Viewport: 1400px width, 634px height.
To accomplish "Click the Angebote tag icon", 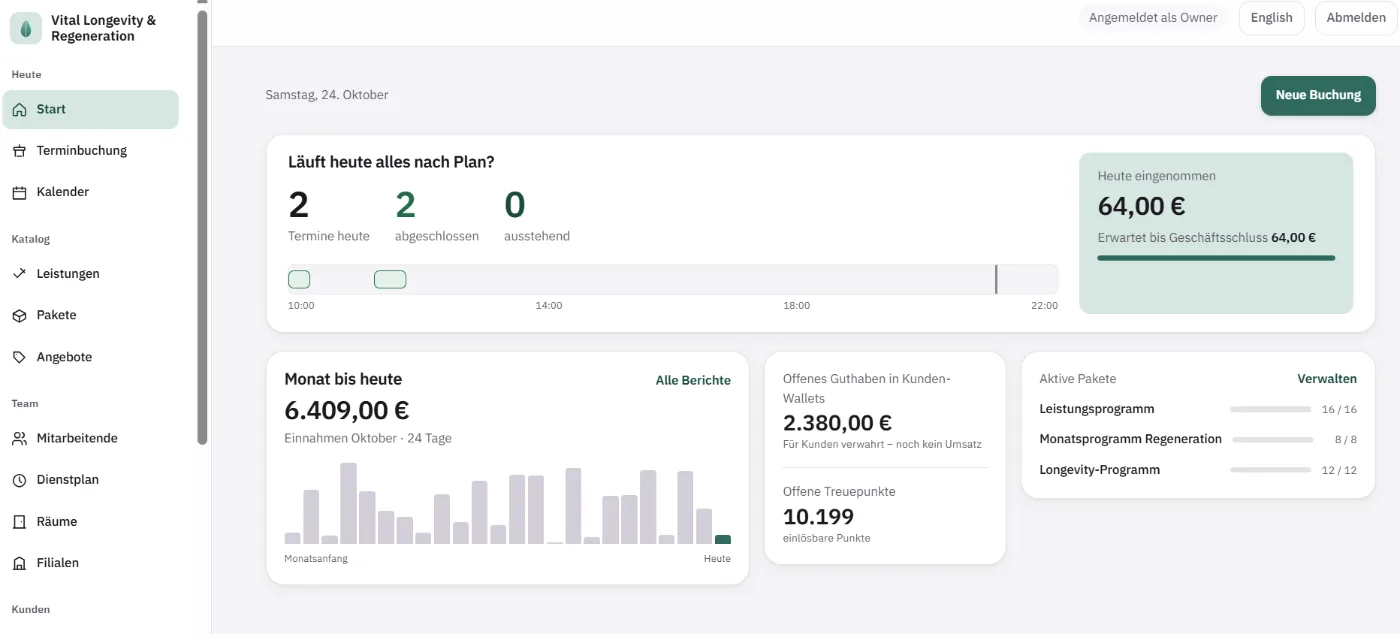I will pyautogui.click(x=19, y=357).
